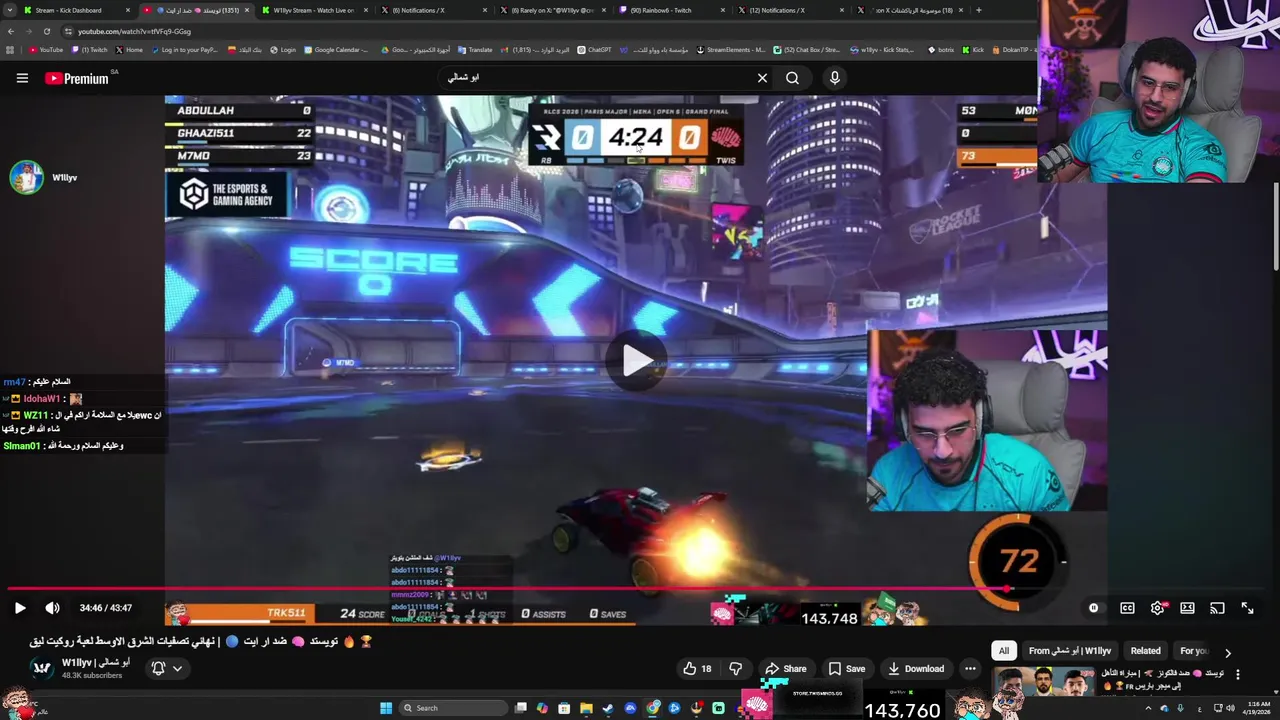Open more actions three-dot menu
This screenshot has height=720, width=1280.
[x=970, y=669]
